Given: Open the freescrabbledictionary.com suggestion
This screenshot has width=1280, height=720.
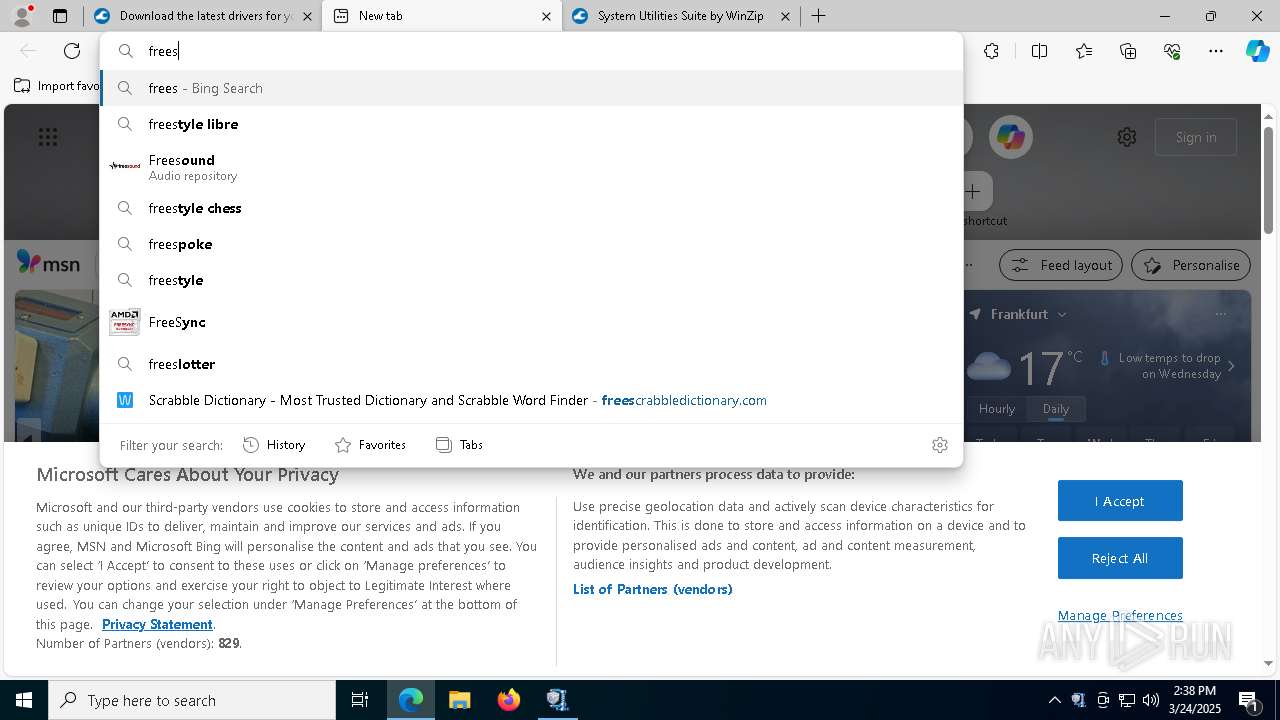Looking at the screenshot, I should tap(531, 400).
